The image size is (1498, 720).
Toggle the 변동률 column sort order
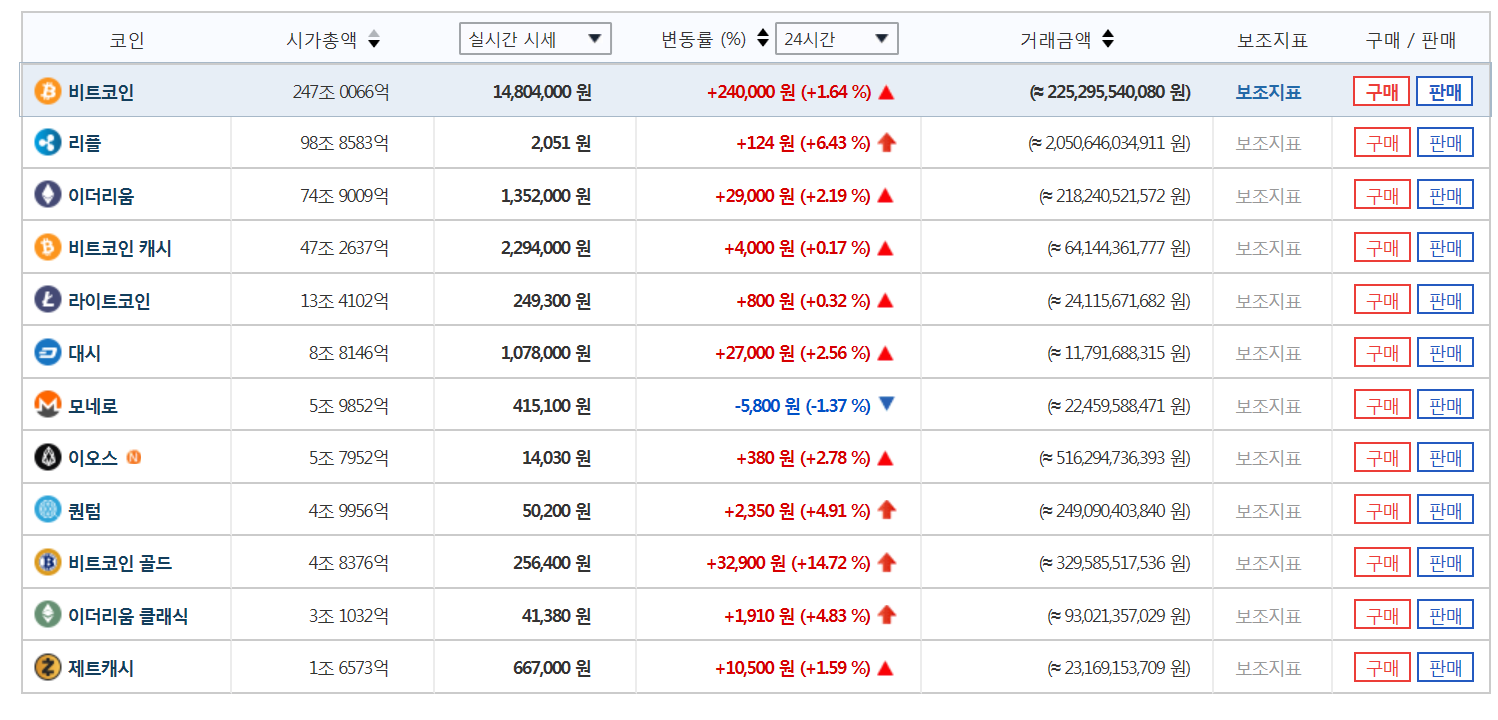click(x=762, y=38)
